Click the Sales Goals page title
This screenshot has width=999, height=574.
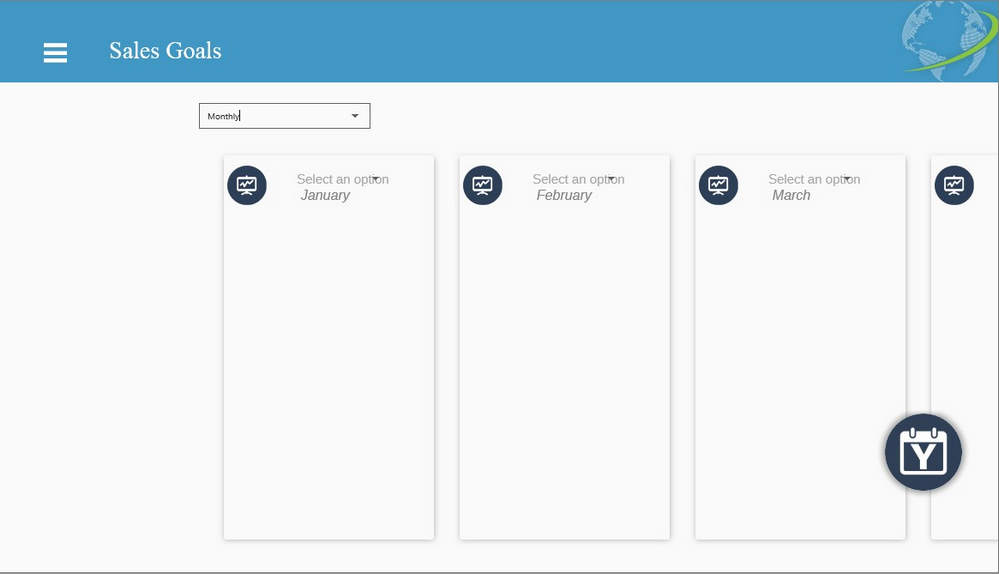165,50
